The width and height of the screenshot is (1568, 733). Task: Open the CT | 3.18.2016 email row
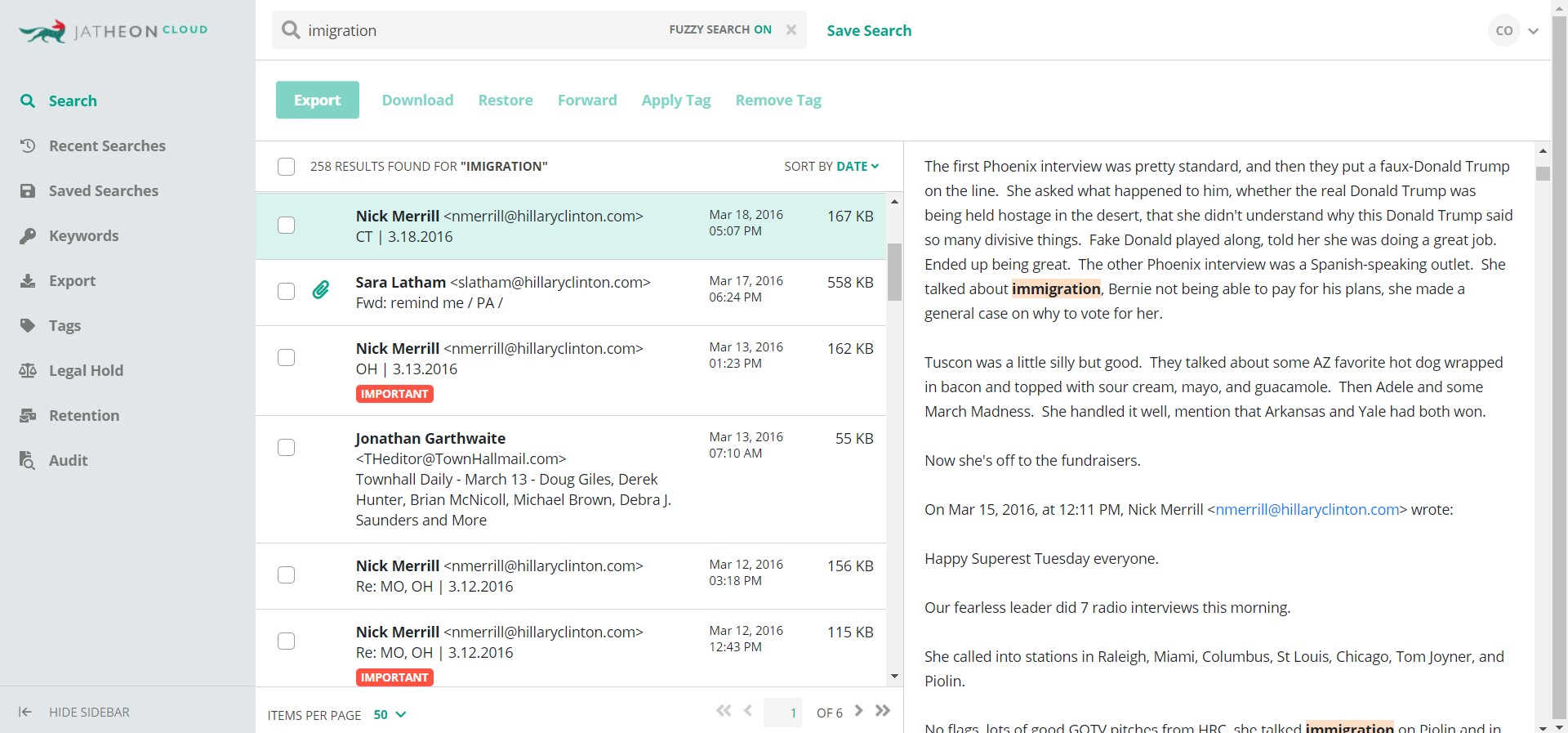[x=571, y=226]
